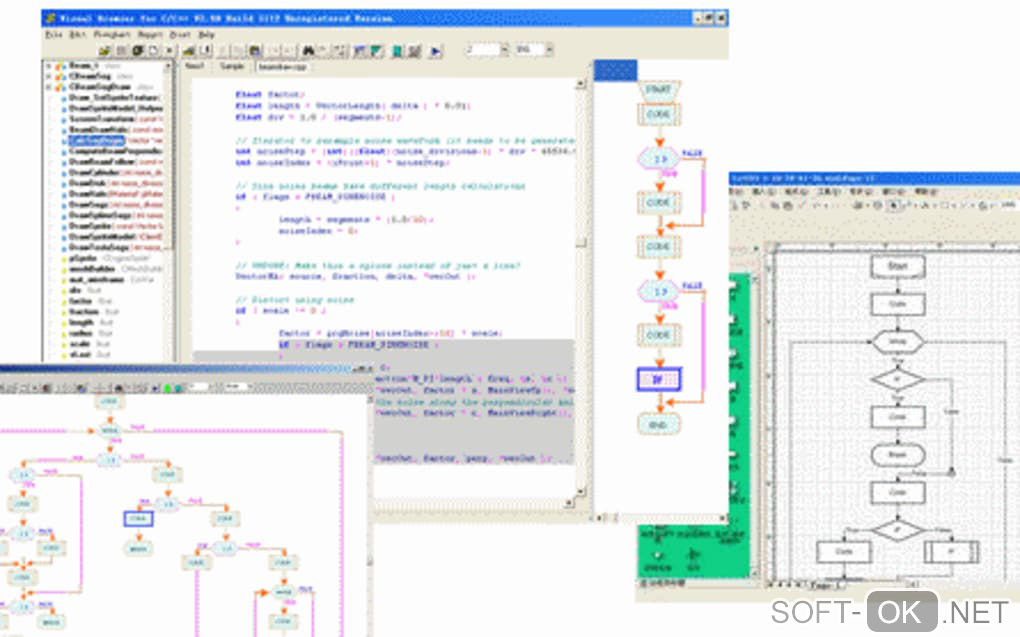The height and width of the screenshot is (637, 1020).
Task: Click the code editor scroll up arrow
Action: pyautogui.click(x=580, y=84)
